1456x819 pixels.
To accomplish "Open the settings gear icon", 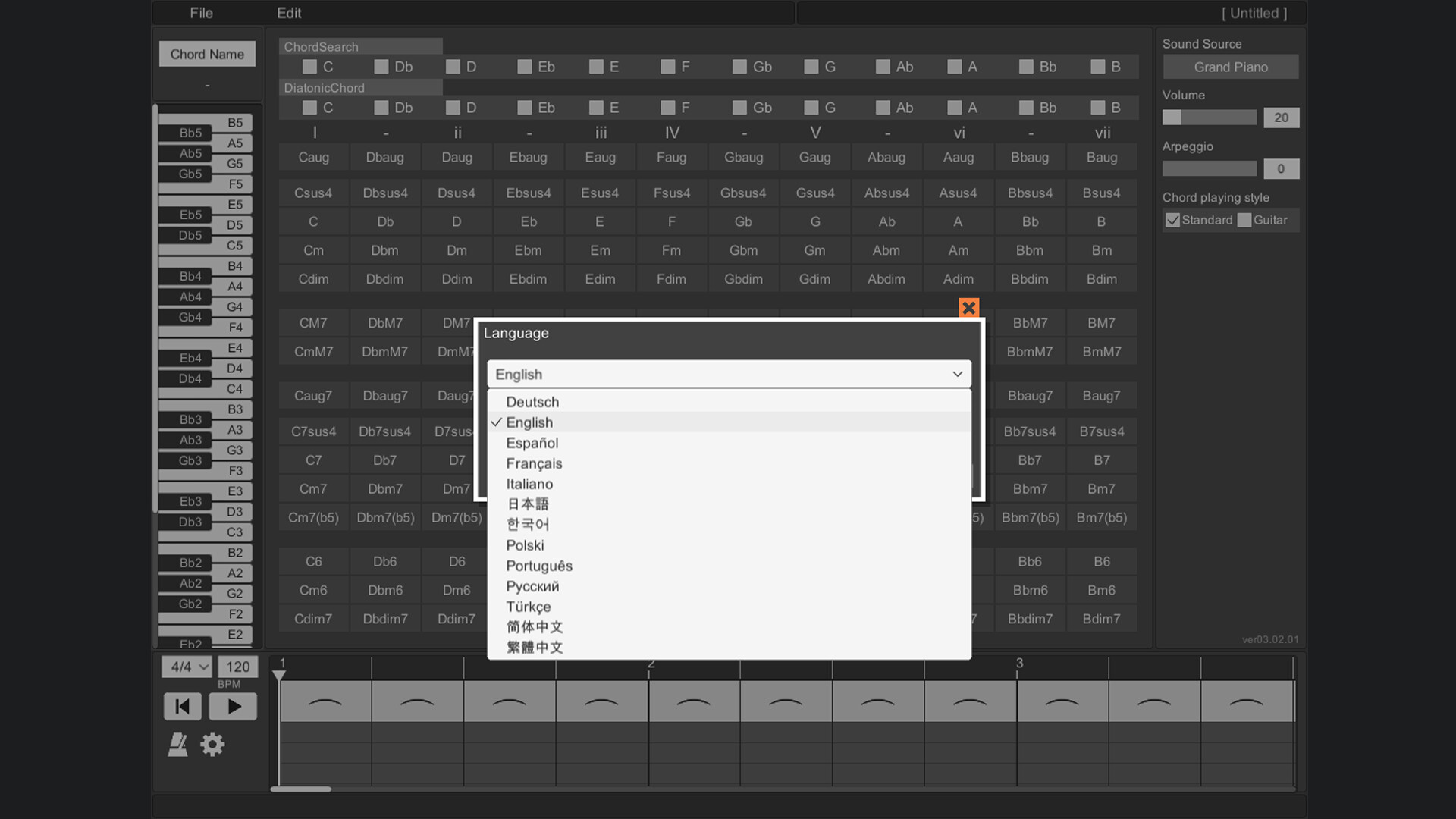I will tap(212, 744).
